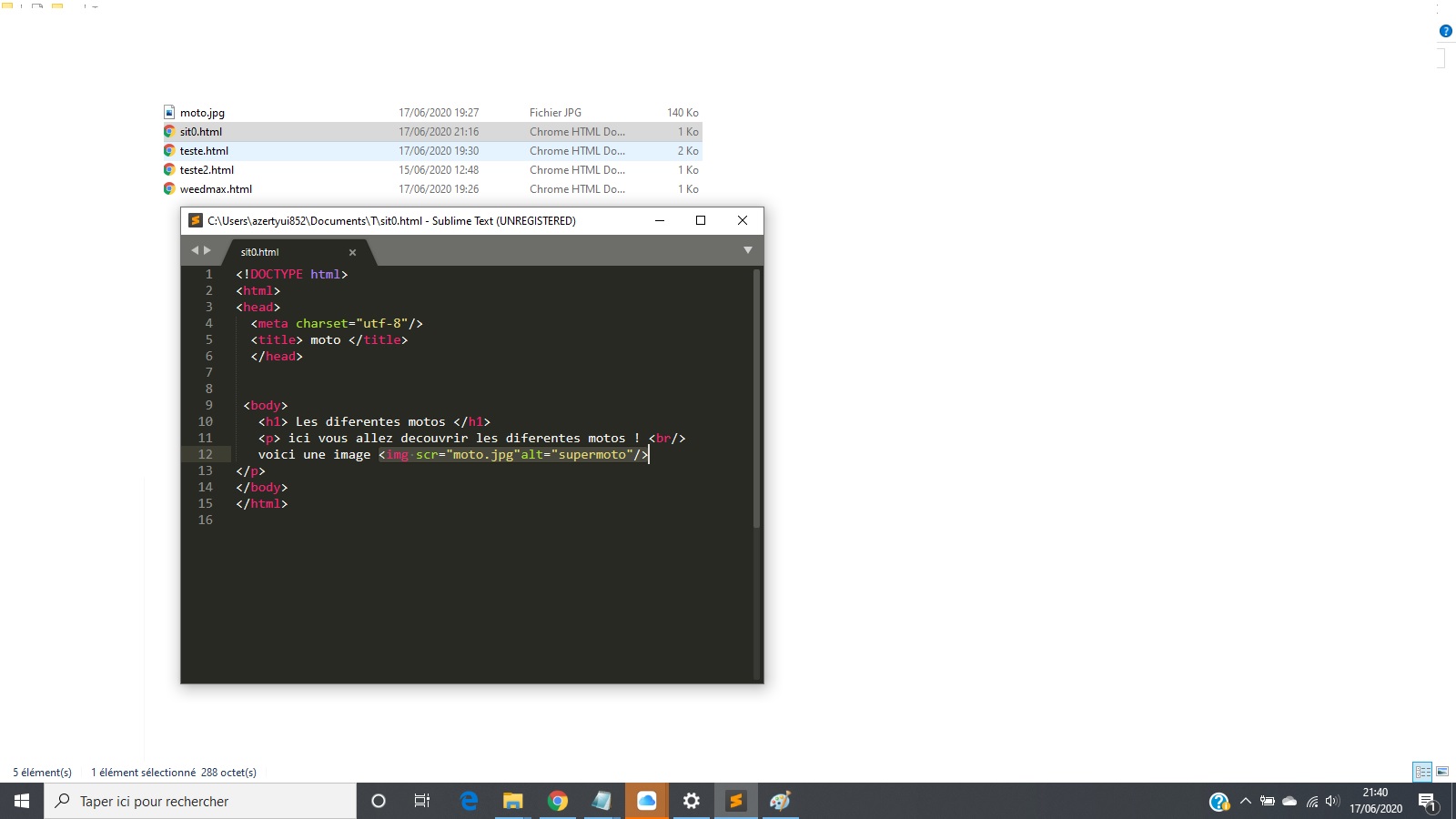Select weedmax.html in the file list
1456x819 pixels.
[x=216, y=189]
